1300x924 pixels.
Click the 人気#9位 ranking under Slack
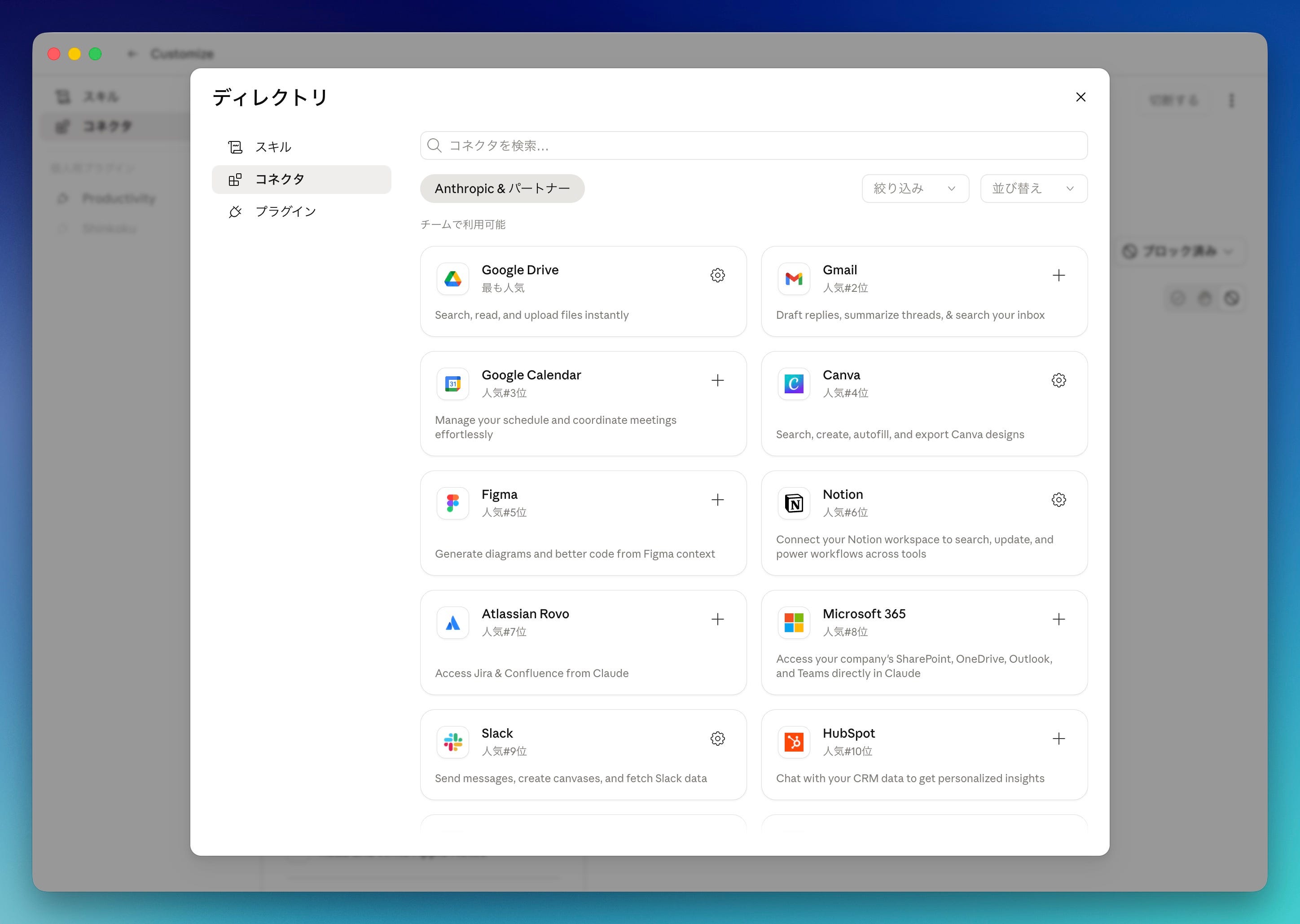[504, 752]
